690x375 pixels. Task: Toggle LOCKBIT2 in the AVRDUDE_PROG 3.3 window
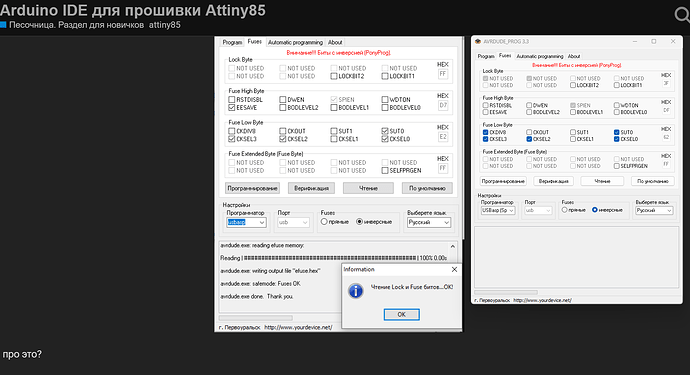(x=573, y=85)
